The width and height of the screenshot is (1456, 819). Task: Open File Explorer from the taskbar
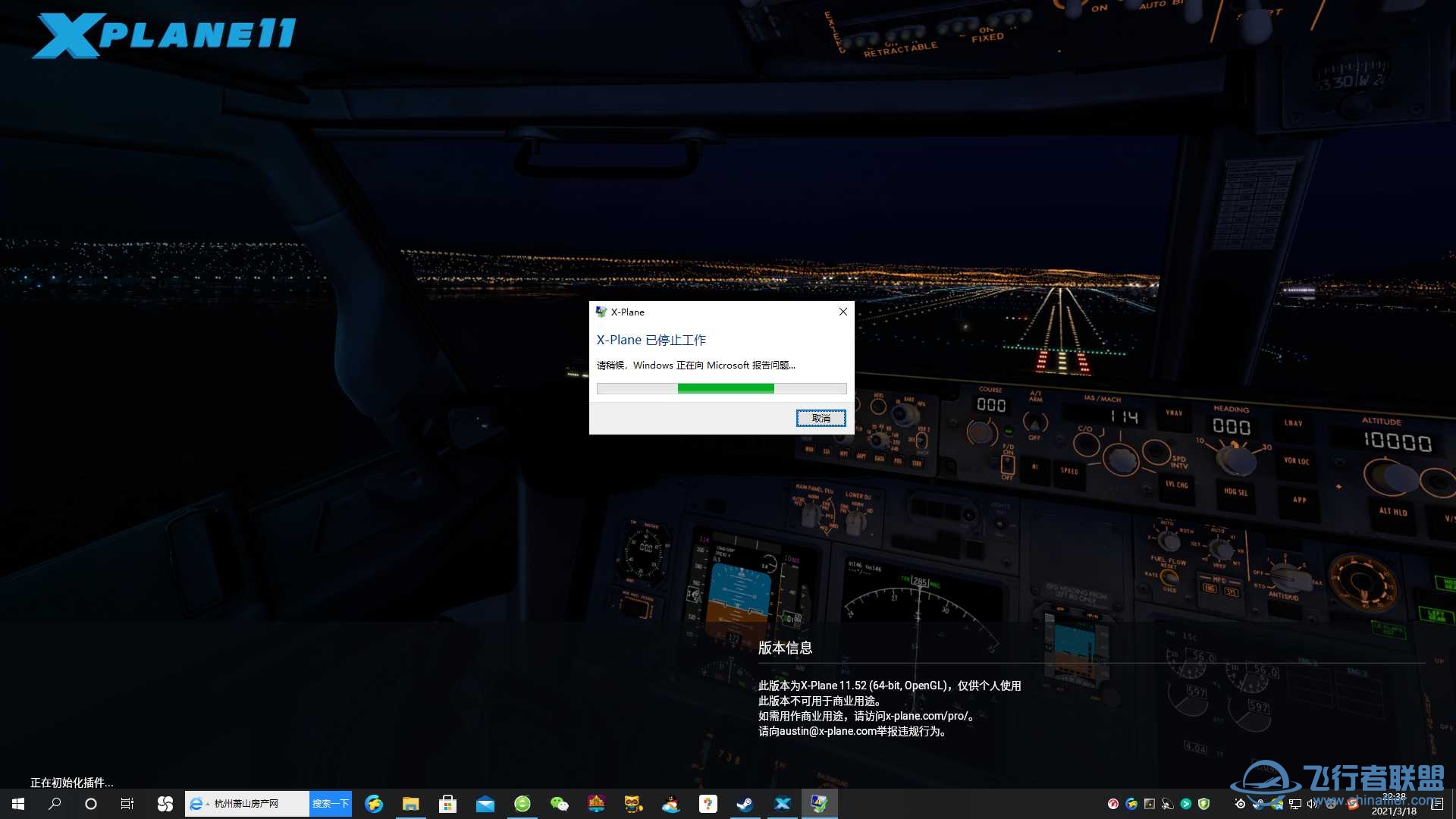click(x=411, y=804)
